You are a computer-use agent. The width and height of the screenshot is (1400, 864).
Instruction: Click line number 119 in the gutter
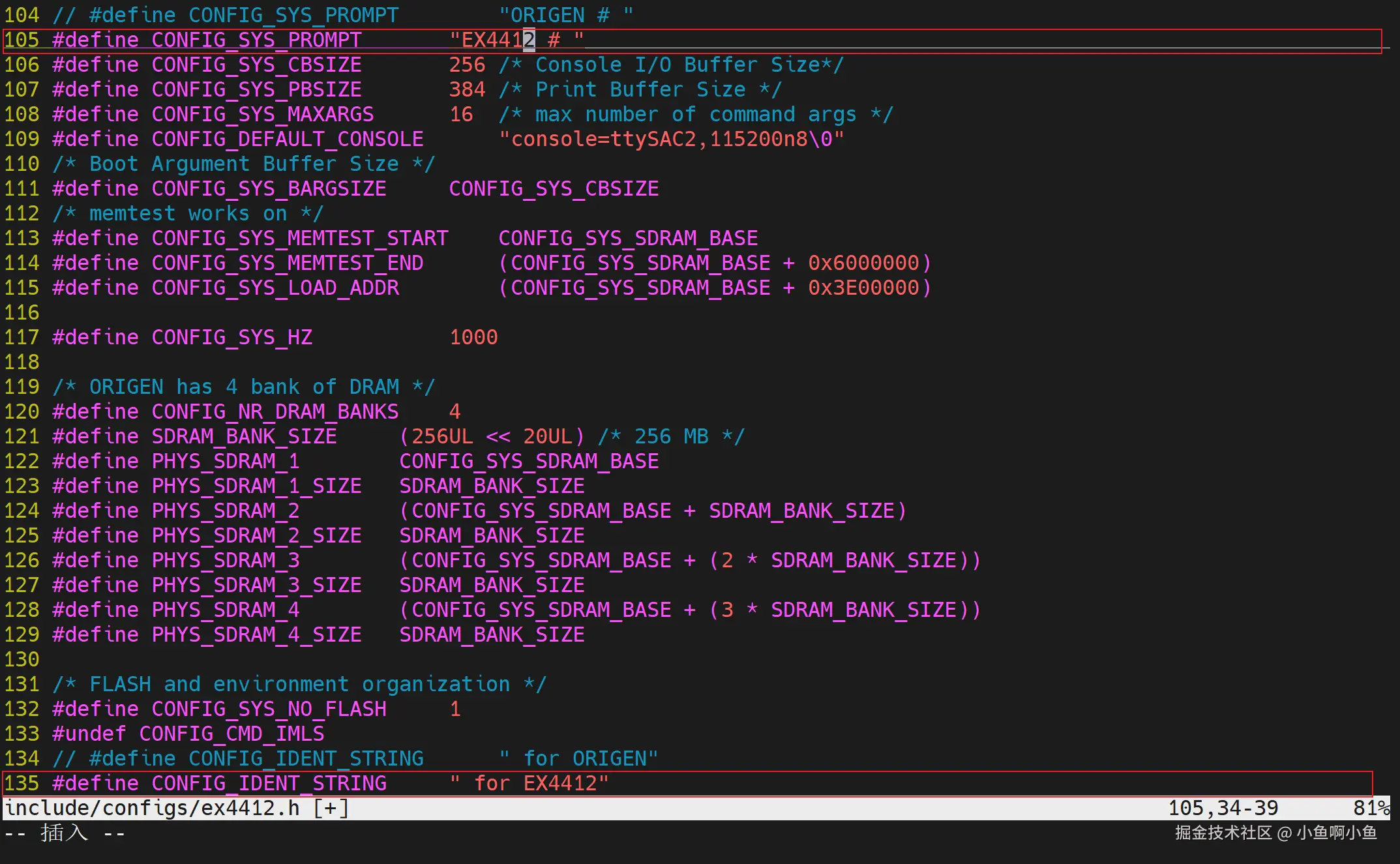(x=22, y=387)
